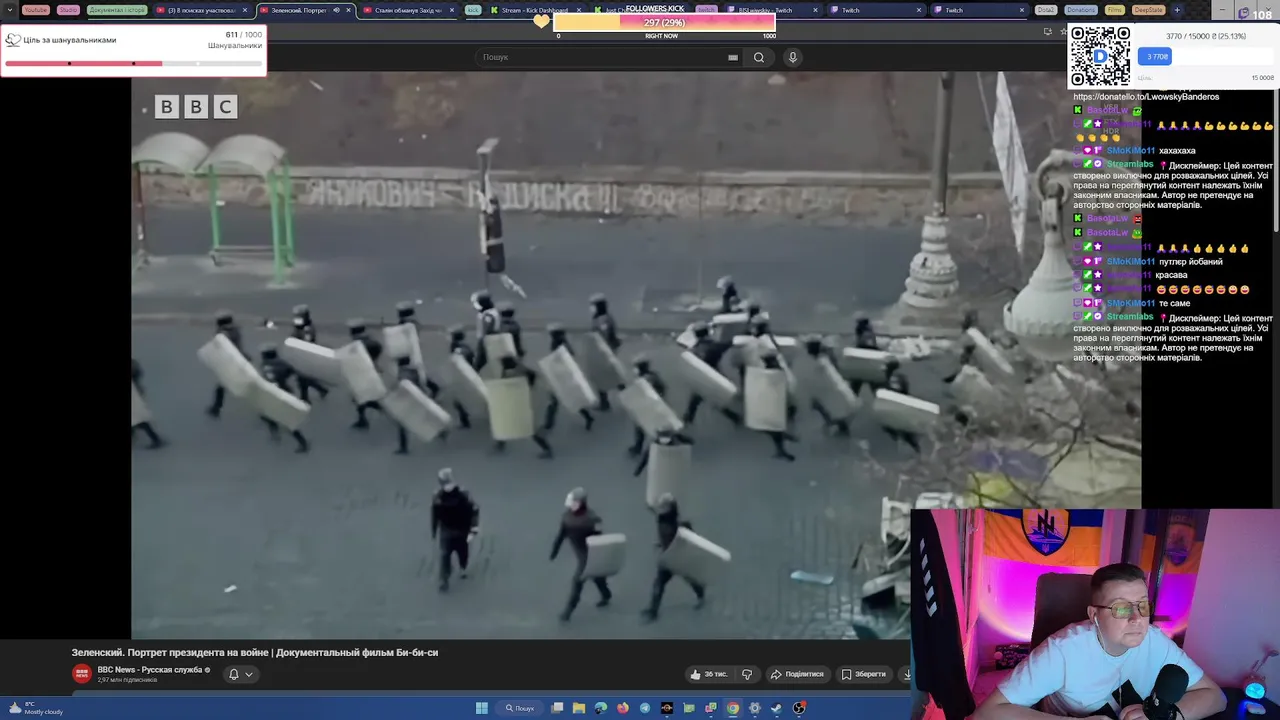The width and height of the screenshot is (1280, 720).
Task: Switch to the Studio pinned tab
Action: tap(68, 10)
